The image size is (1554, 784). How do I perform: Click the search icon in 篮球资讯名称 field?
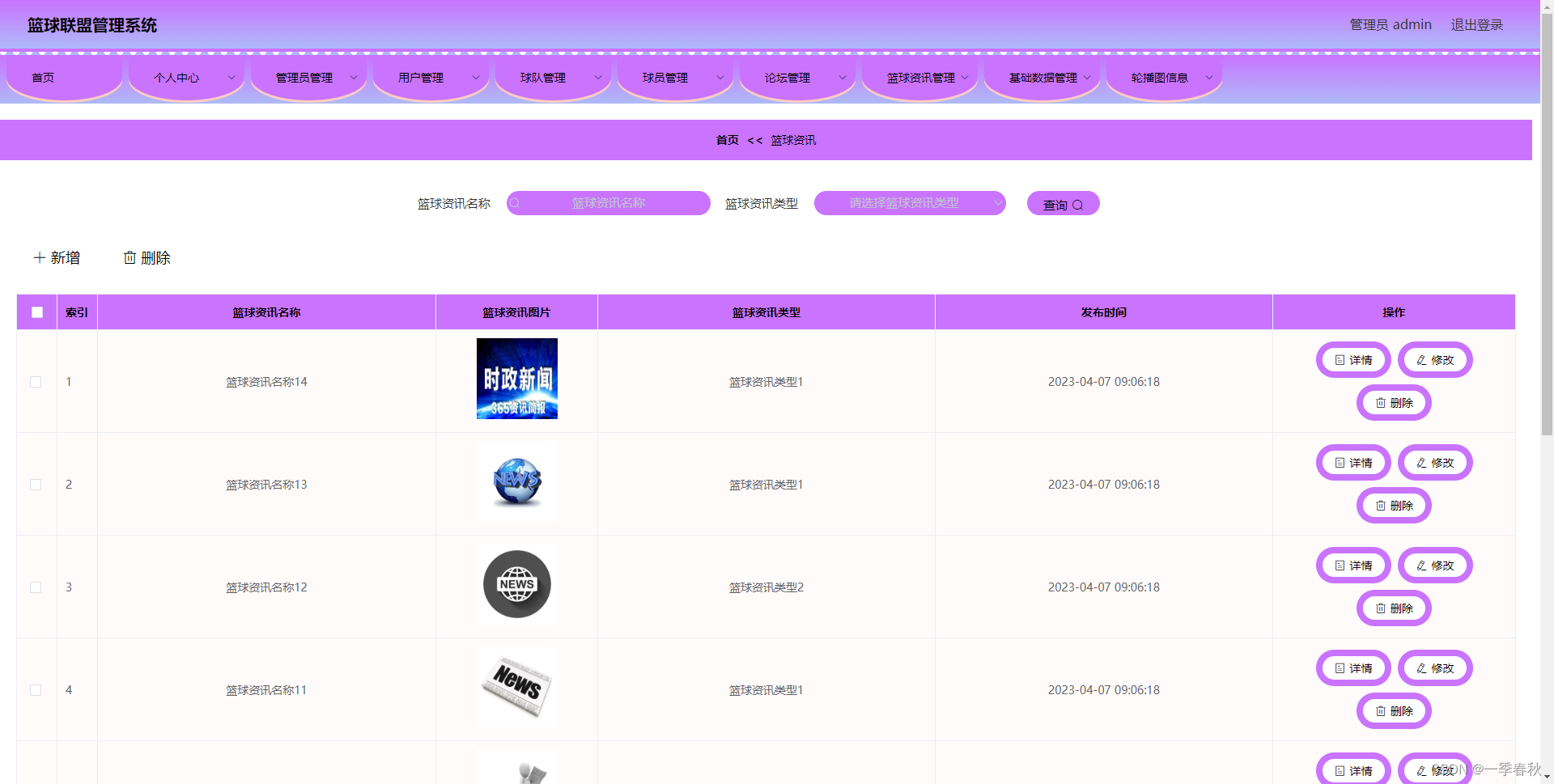515,203
